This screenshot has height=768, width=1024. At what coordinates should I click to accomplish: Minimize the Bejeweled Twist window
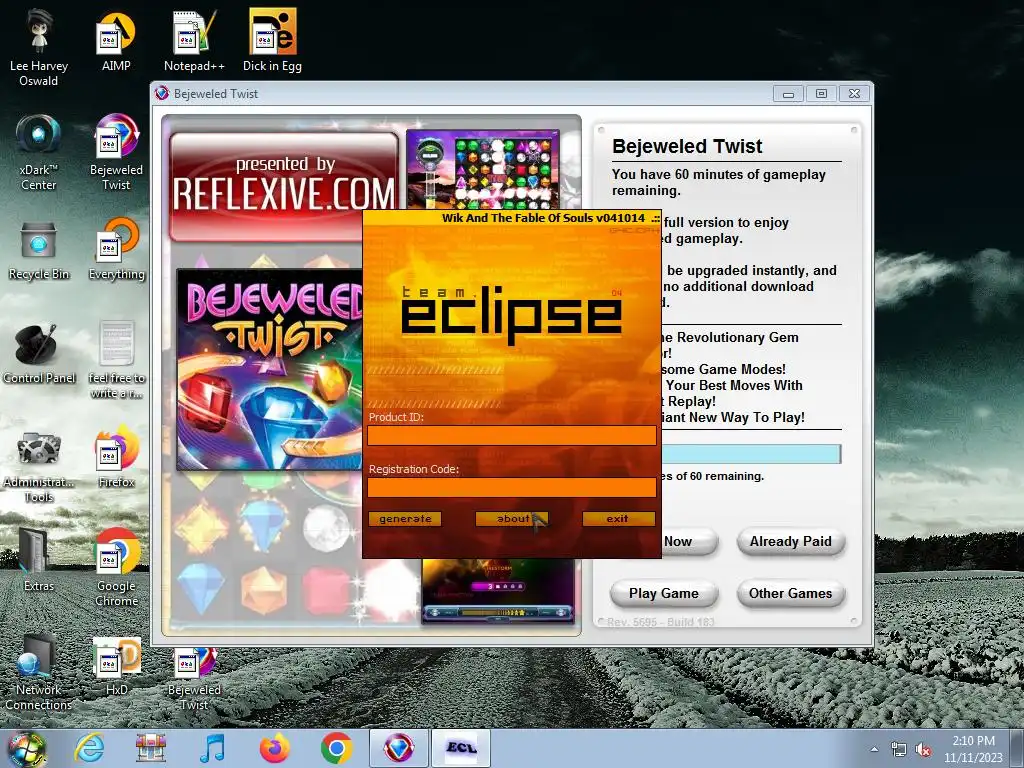(x=788, y=94)
